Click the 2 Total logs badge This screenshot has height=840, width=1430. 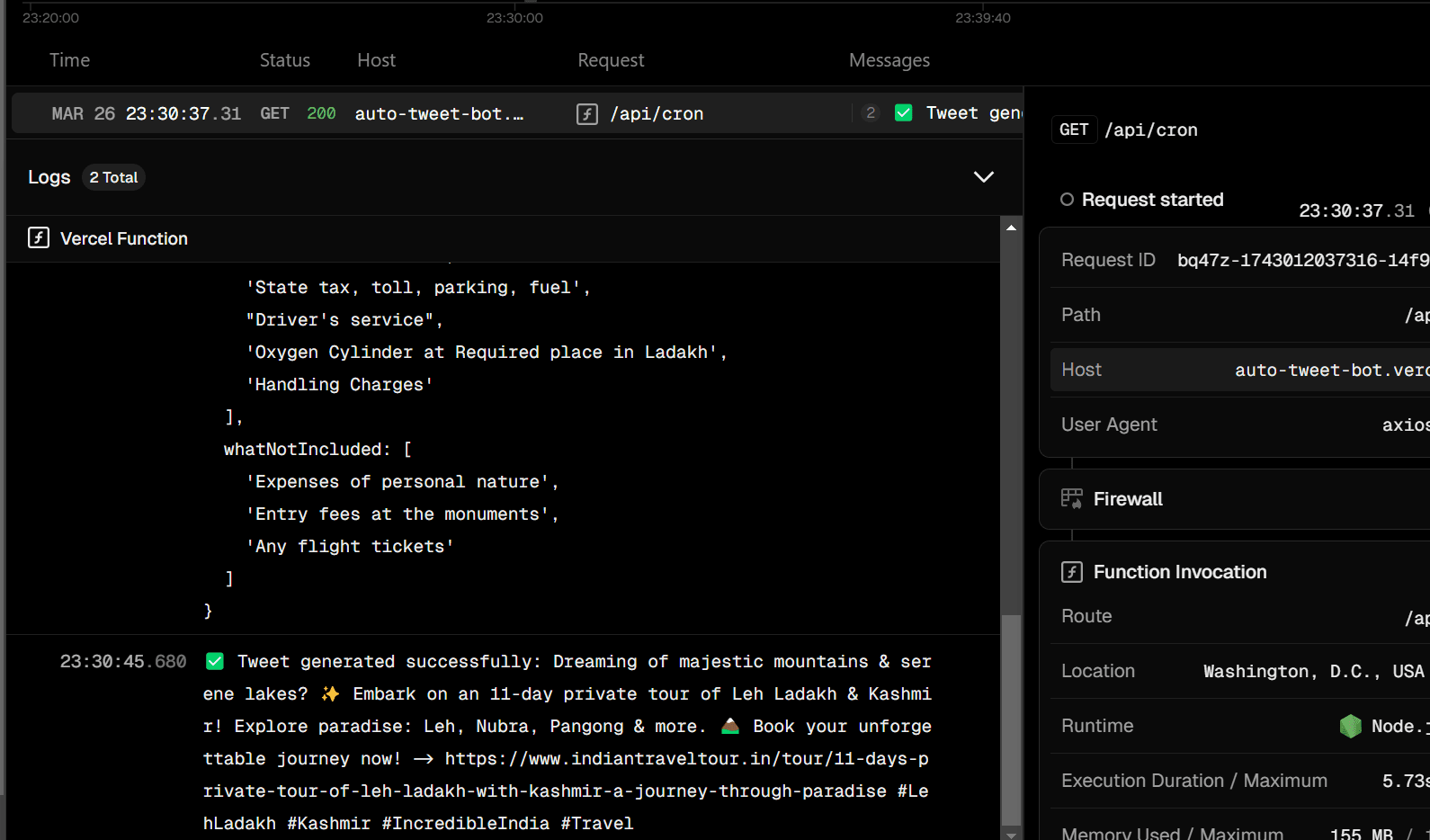pyautogui.click(x=113, y=177)
